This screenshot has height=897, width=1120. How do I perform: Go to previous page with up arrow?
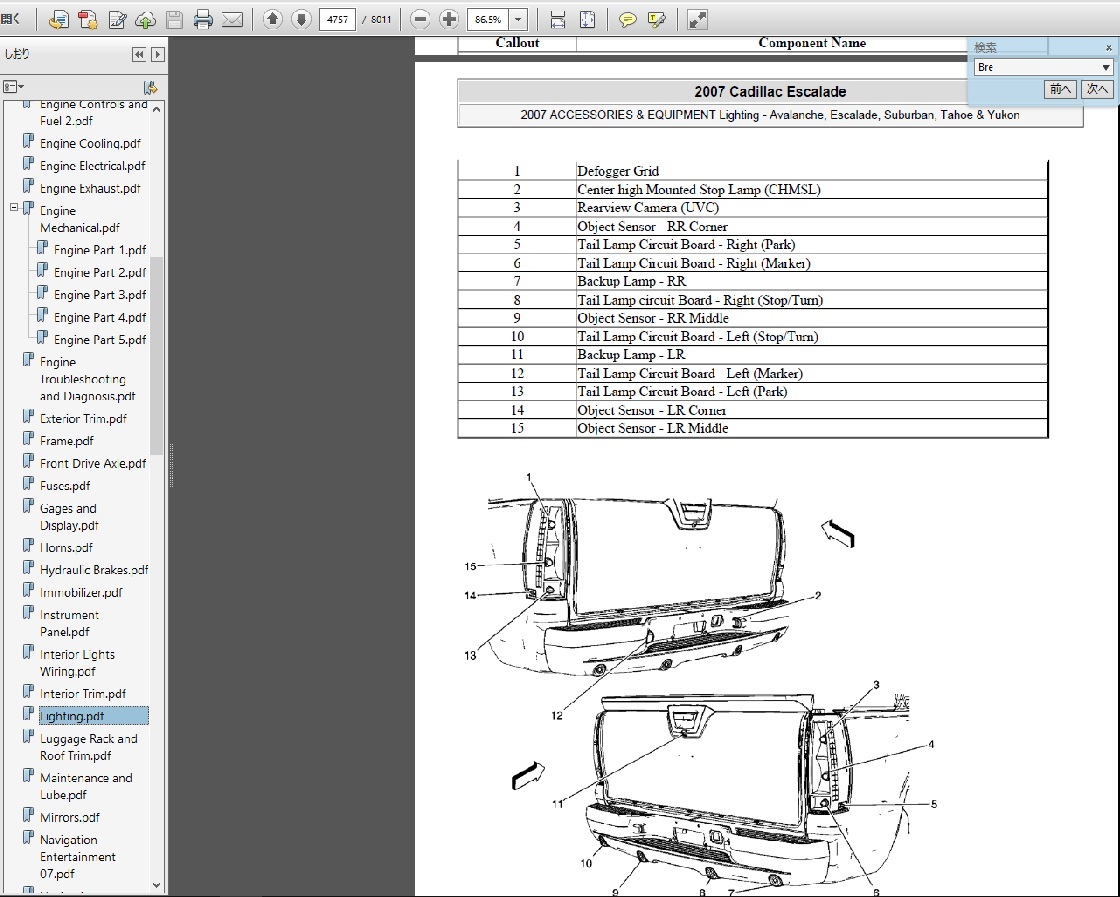pyautogui.click(x=272, y=19)
